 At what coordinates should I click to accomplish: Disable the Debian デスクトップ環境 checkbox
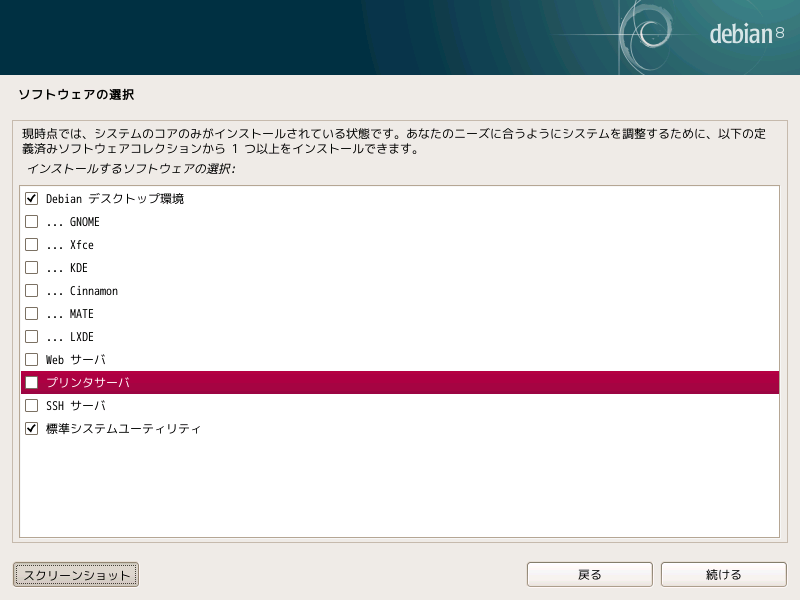(x=31, y=198)
